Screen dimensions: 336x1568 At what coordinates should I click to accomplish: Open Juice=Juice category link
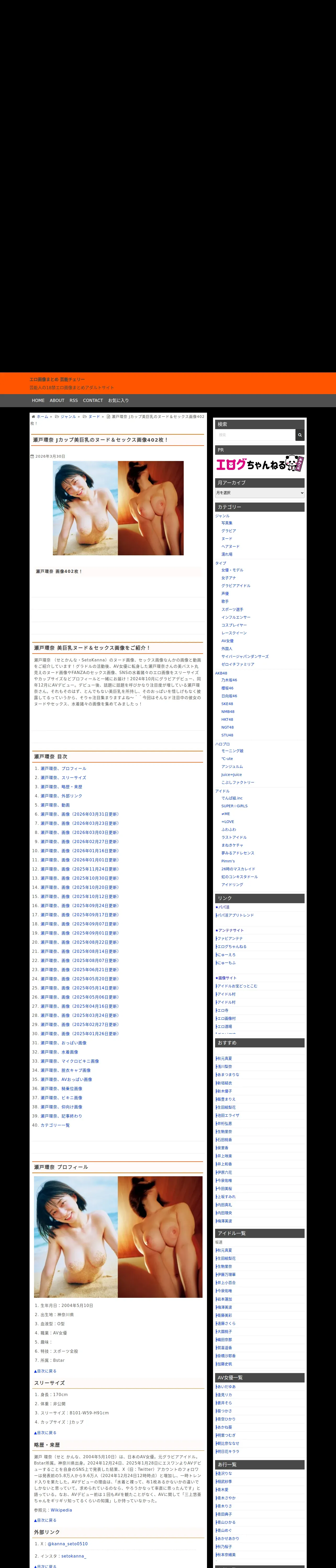pos(232,775)
